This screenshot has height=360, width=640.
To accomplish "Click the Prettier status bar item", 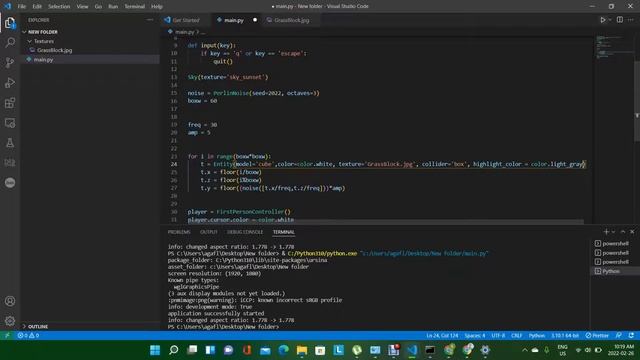I will click(x=597, y=336).
